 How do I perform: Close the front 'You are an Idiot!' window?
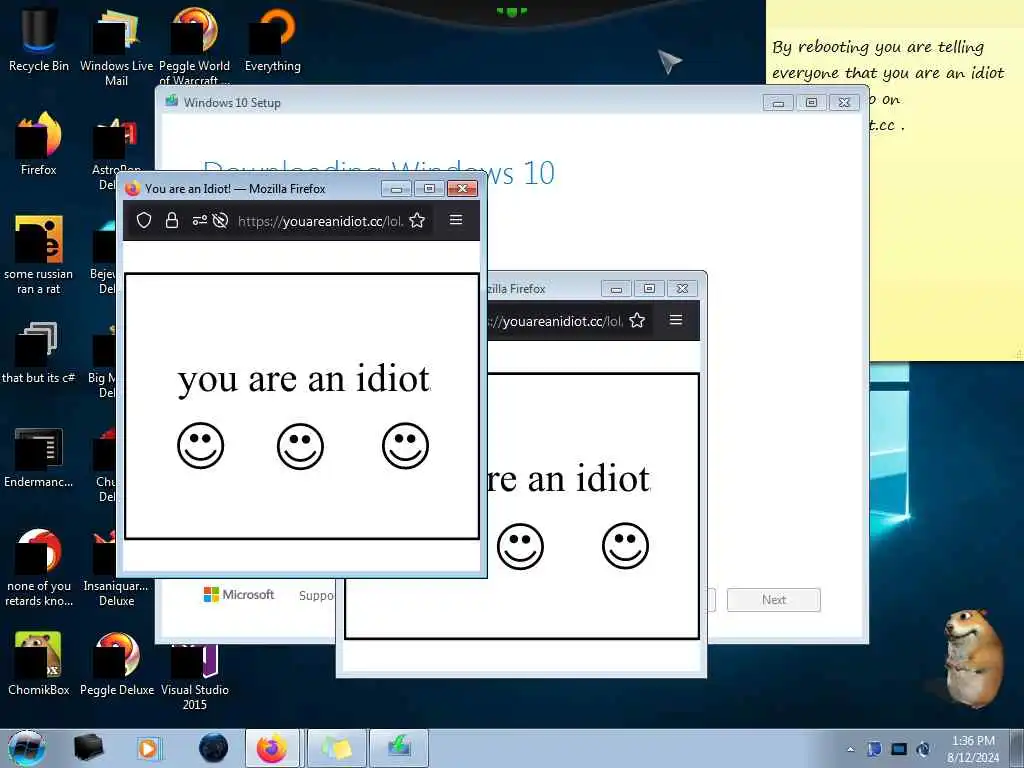click(462, 189)
